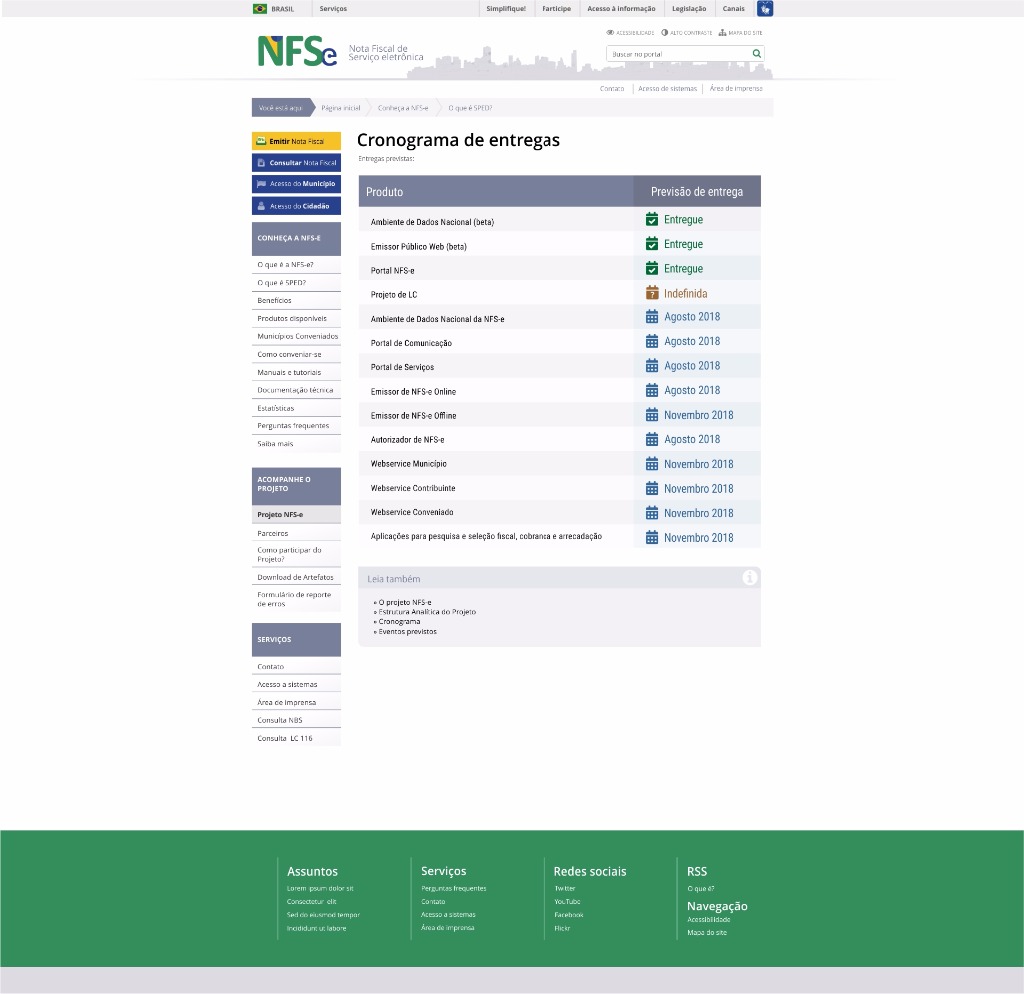Image resolution: width=1024 pixels, height=994 pixels.
Task: Click the Acessibilidade eye icon
Action: point(610,32)
